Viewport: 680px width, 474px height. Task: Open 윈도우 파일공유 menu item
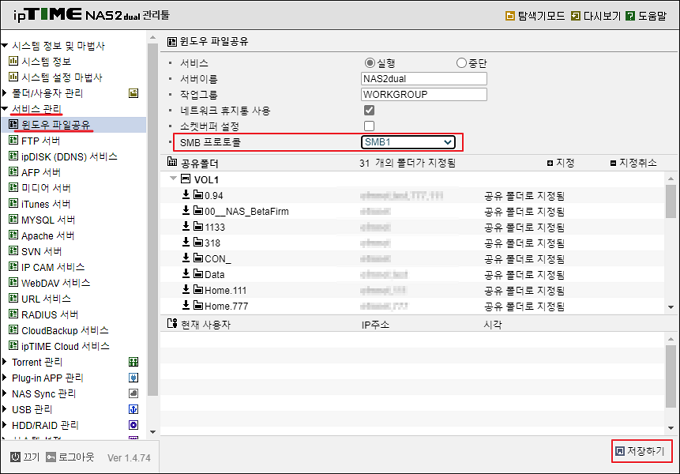[56, 125]
